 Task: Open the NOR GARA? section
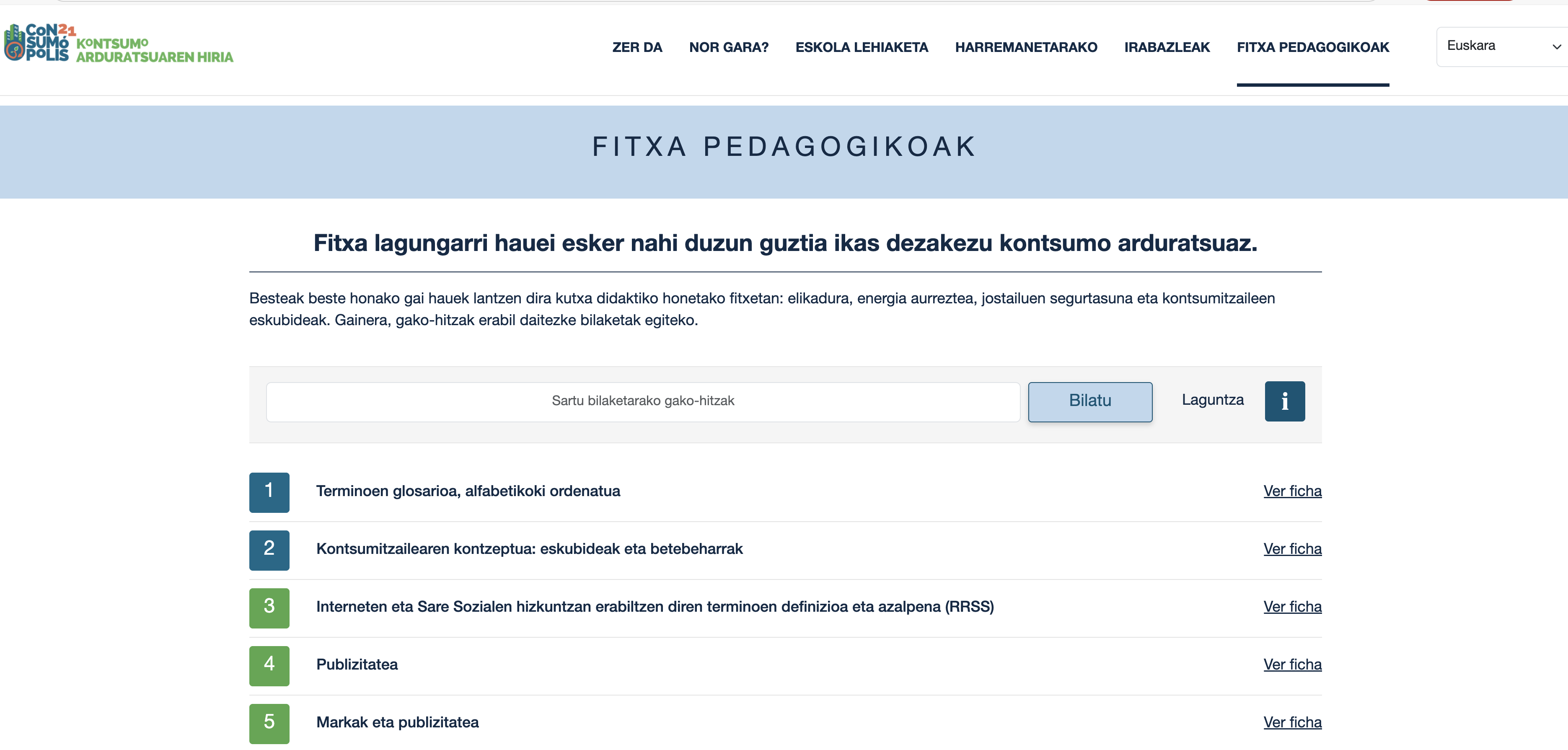tap(729, 47)
